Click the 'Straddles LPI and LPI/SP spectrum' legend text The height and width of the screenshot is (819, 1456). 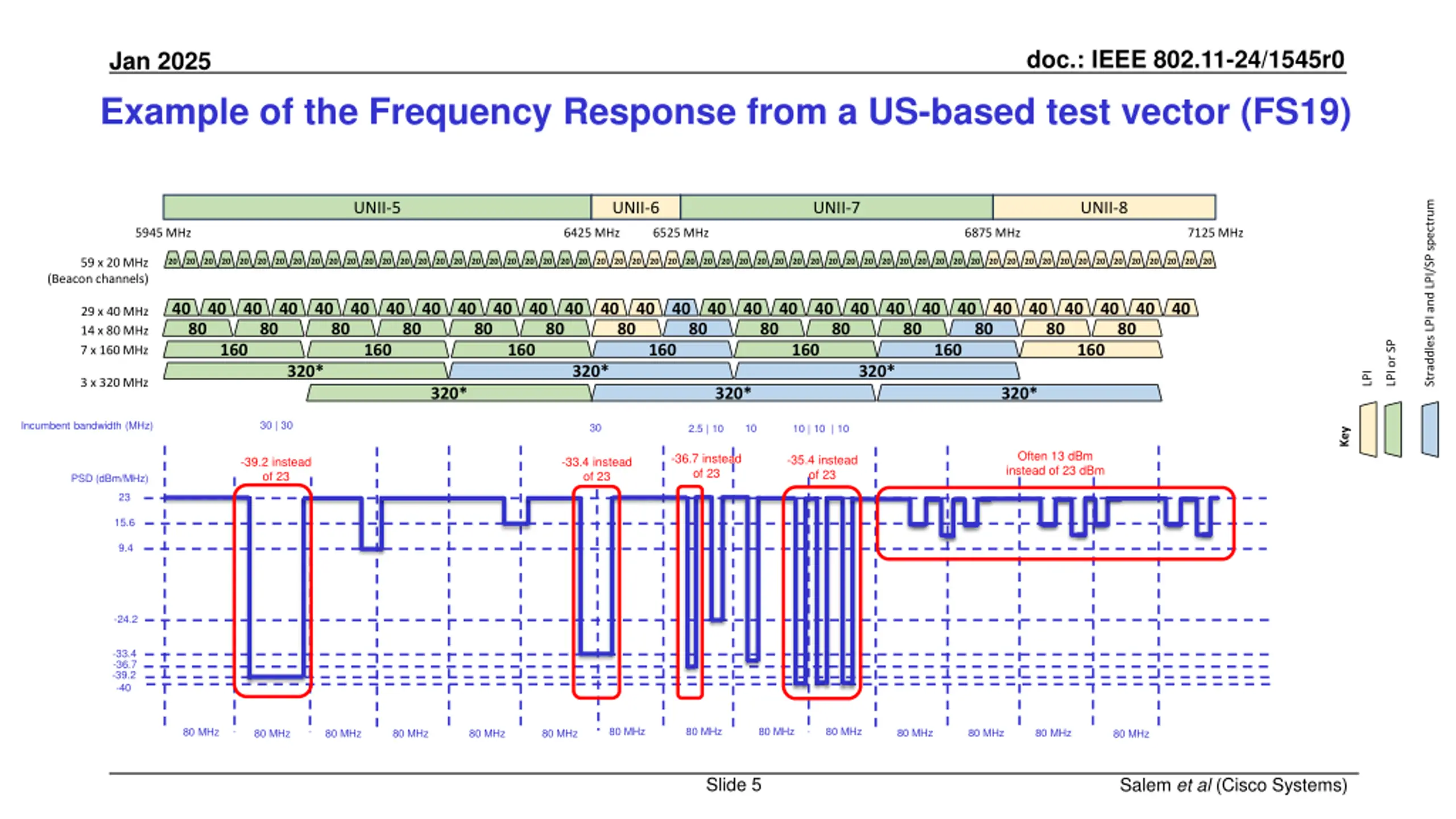tap(1430, 293)
